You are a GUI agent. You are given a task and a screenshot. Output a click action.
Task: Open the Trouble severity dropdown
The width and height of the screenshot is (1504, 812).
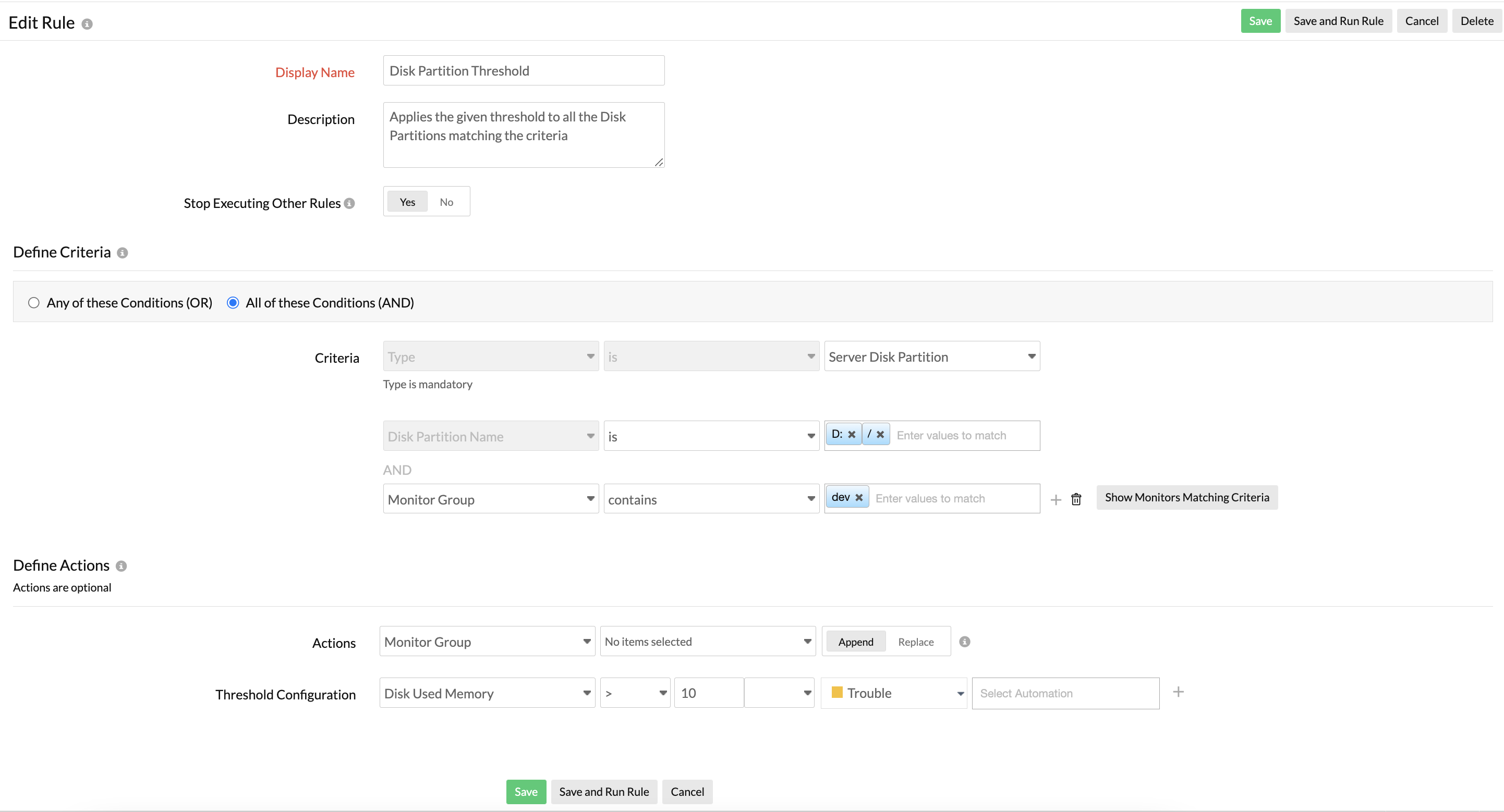pyautogui.click(x=893, y=693)
